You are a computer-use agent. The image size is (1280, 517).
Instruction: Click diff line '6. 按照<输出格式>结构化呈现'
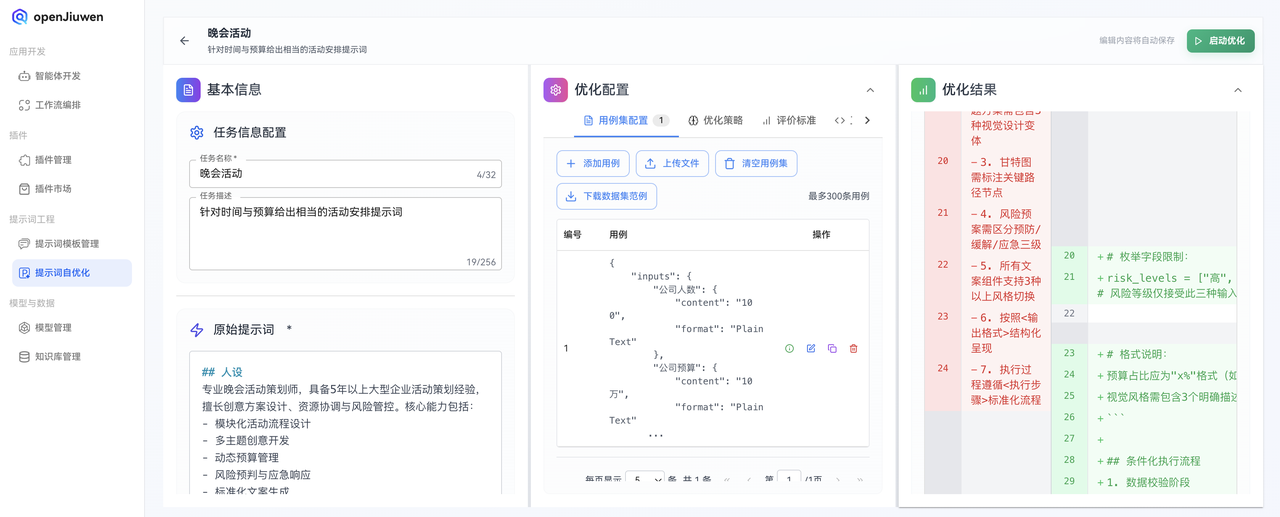1007,333
